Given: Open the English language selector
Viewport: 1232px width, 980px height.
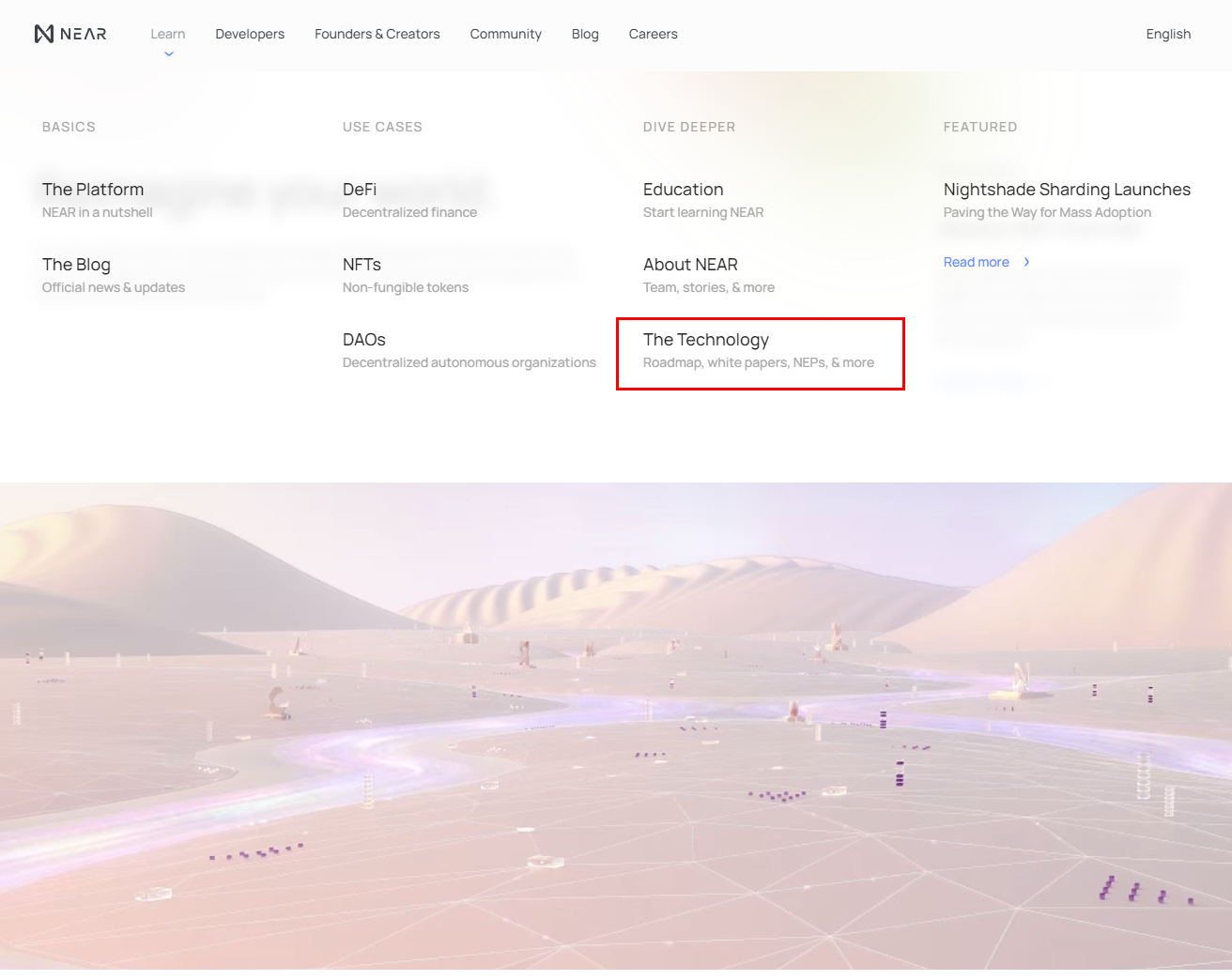Looking at the screenshot, I should pos(1168,34).
